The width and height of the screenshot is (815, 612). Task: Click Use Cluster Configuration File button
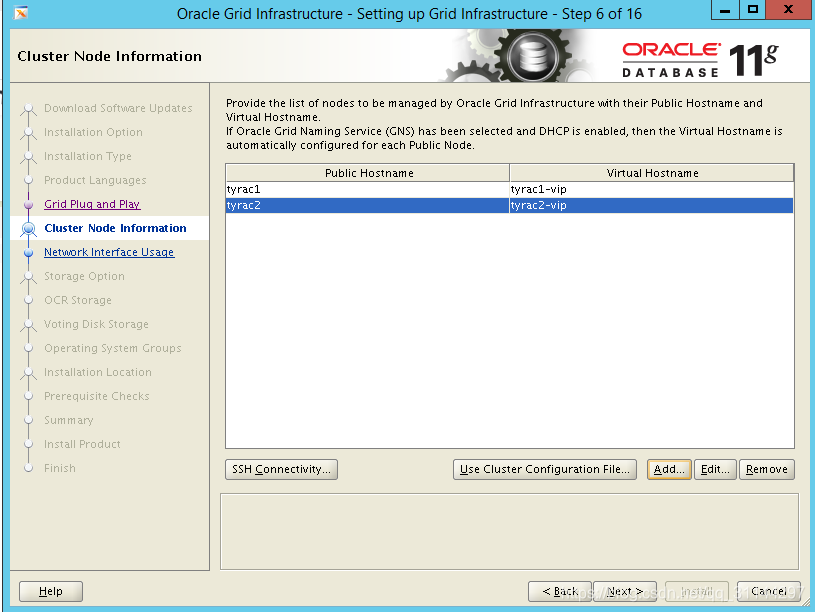coord(545,469)
